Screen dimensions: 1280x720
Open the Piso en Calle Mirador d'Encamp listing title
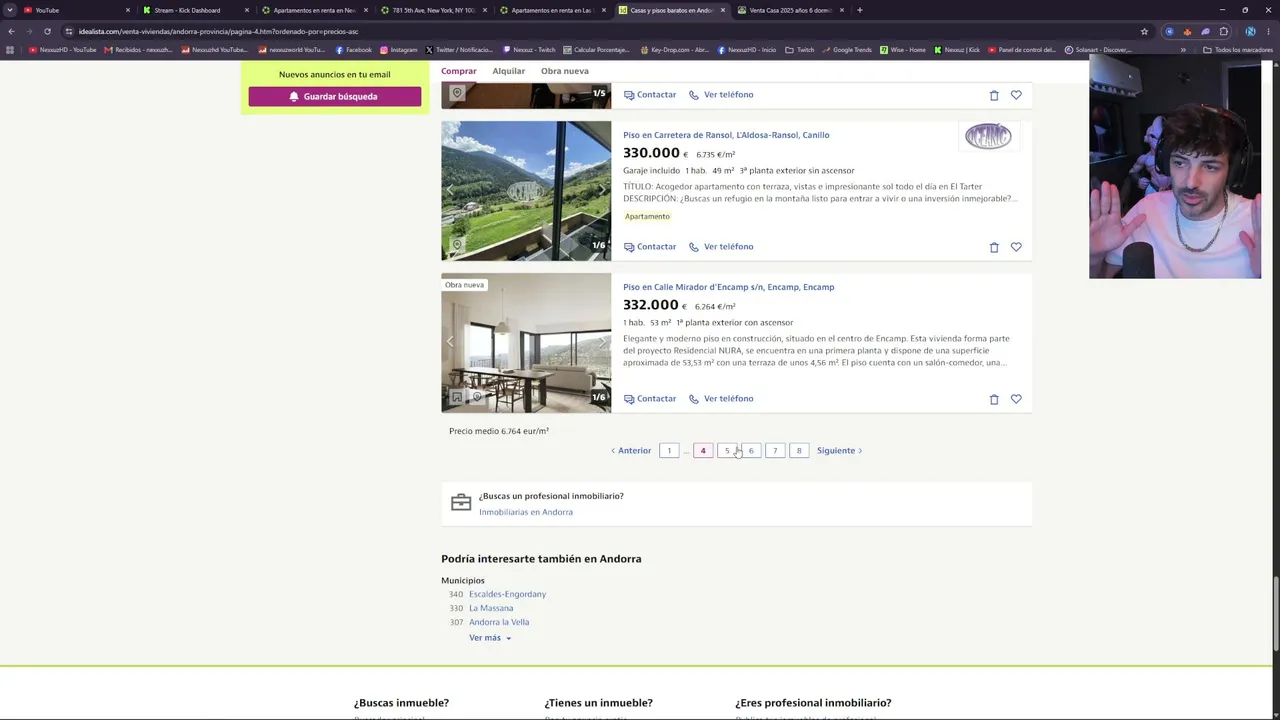coord(728,287)
